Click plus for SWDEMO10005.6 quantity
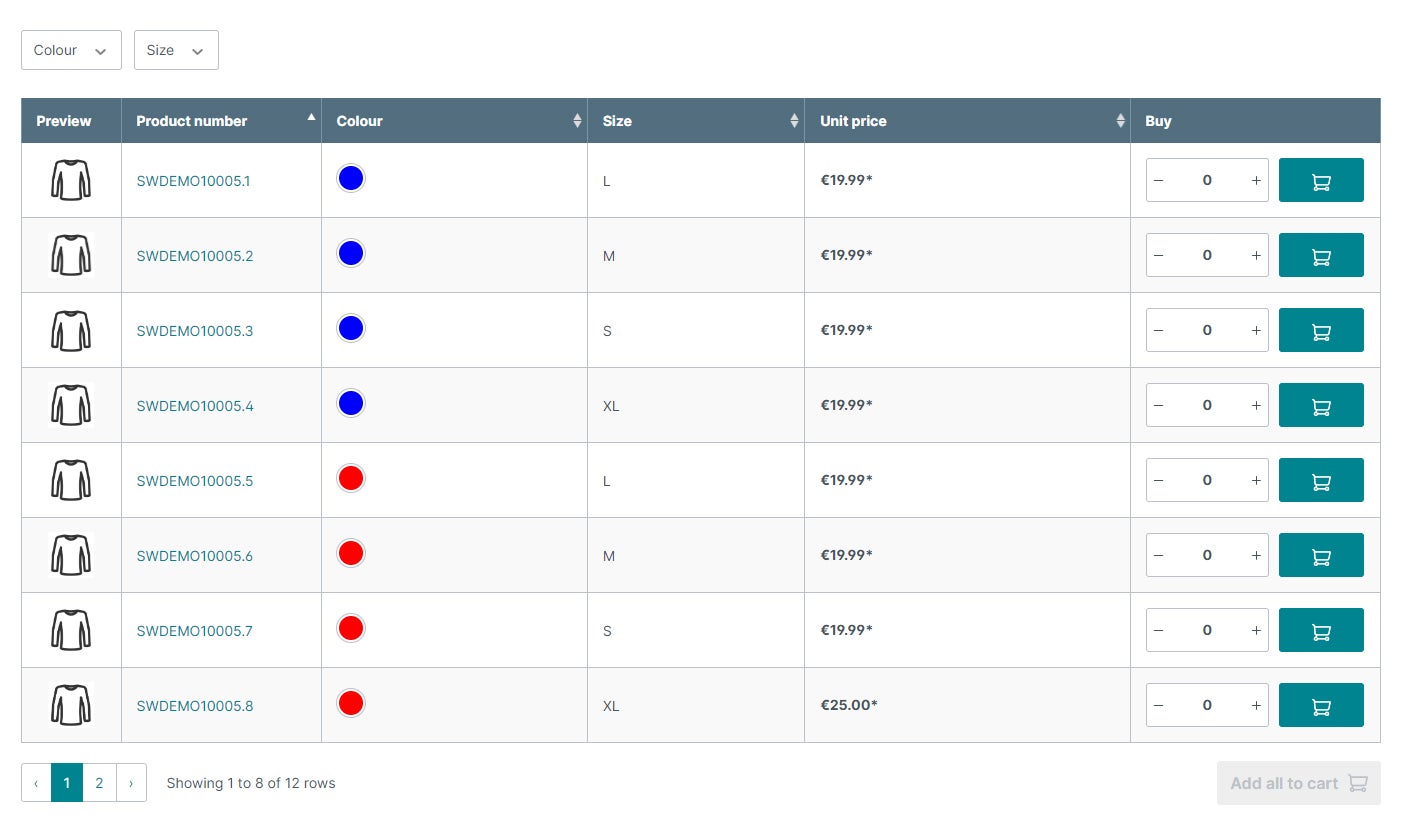This screenshot has width=1405, height=830. (x=1256, y=555)
